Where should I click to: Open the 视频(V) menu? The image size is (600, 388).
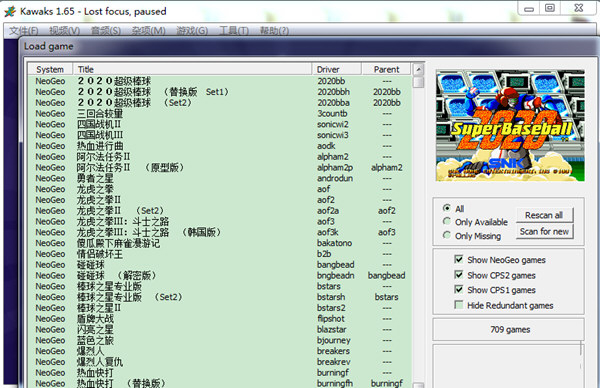click(64, 31)
